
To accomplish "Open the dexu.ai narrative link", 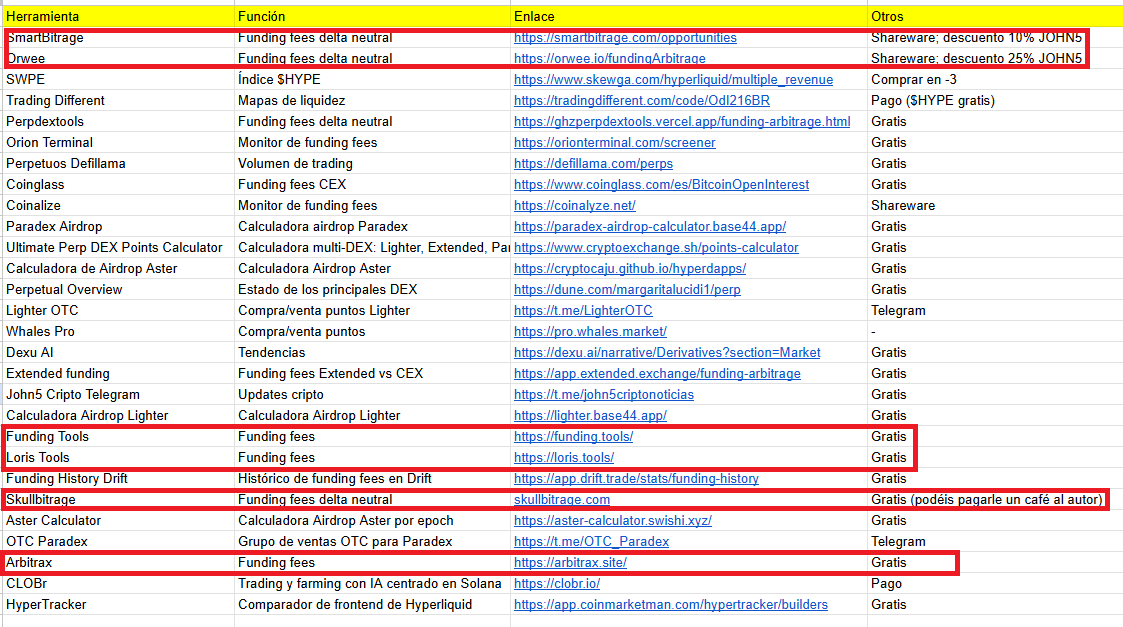I will pyautogui.click(x=667, y=353).
